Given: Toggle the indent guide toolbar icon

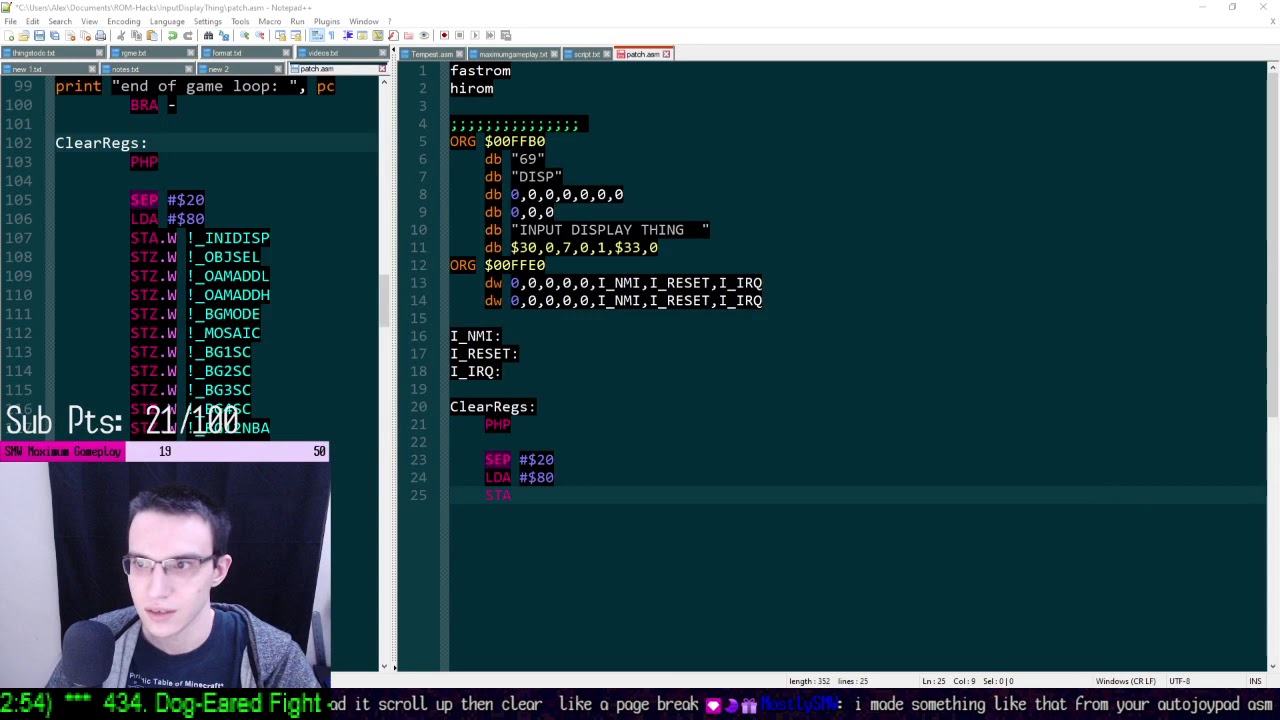Looking at the screenshot, I should [x=348, y=35].
